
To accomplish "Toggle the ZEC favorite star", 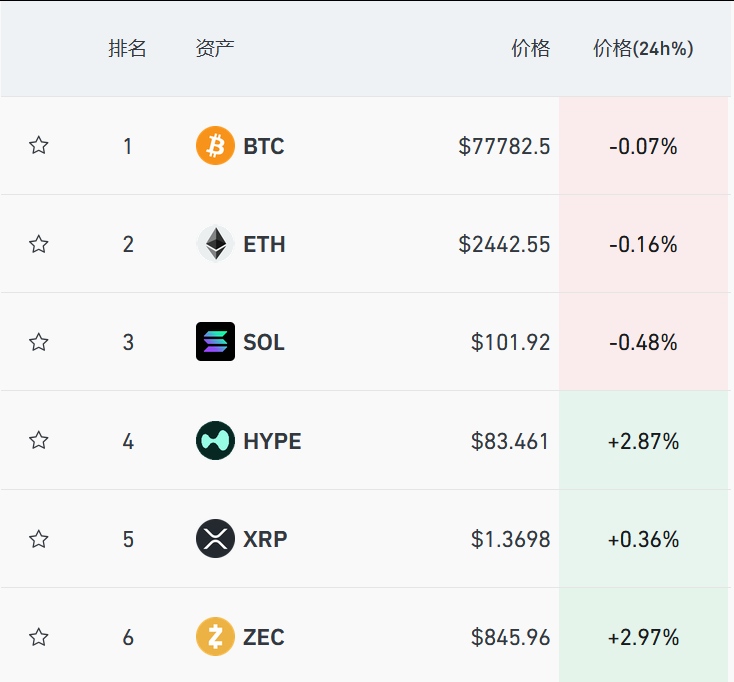I will point(38,637).
